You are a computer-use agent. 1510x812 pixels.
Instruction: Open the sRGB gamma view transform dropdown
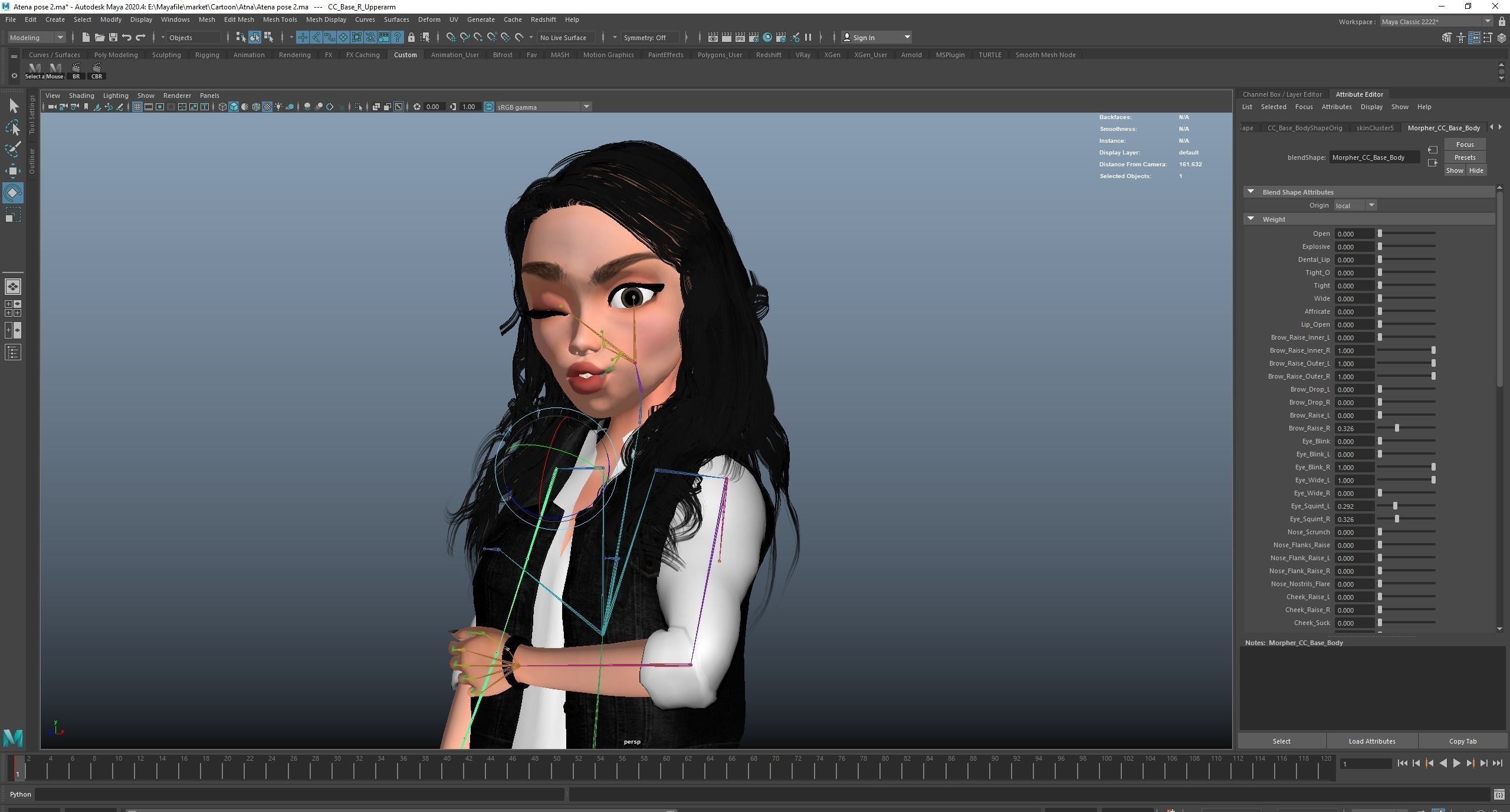543,107
